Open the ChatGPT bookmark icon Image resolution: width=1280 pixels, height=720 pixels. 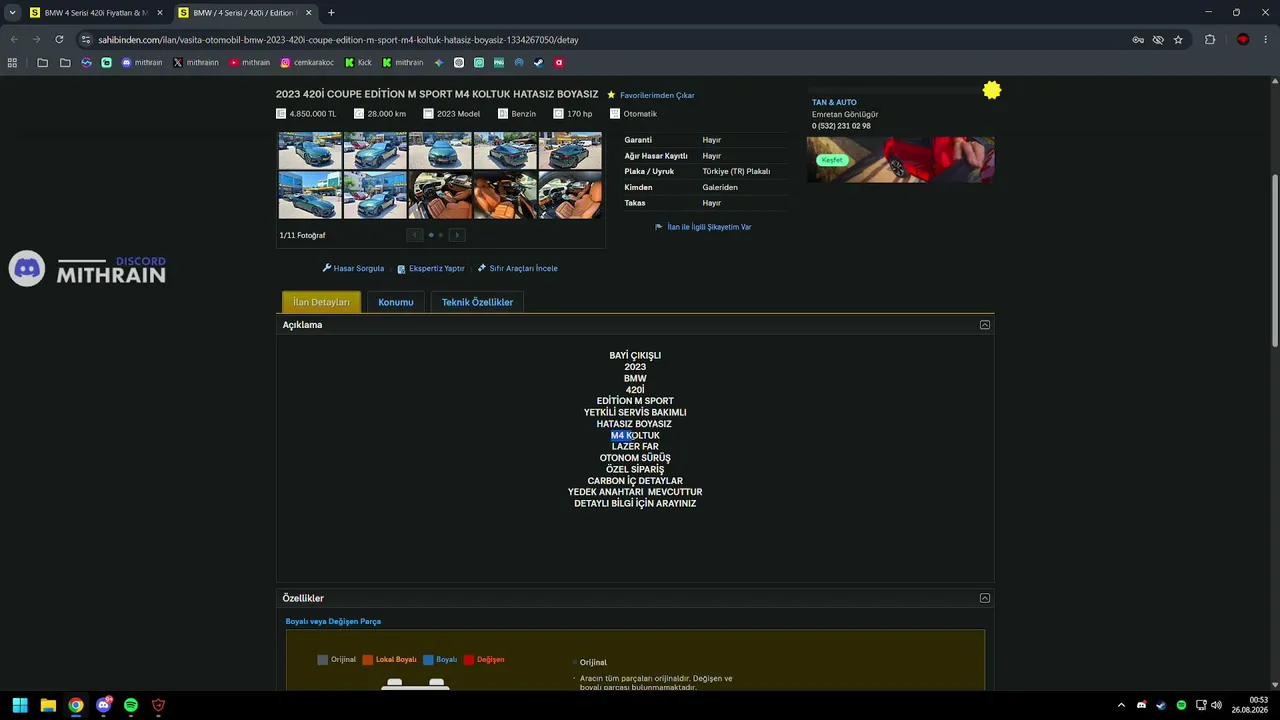tap(459, 62)
